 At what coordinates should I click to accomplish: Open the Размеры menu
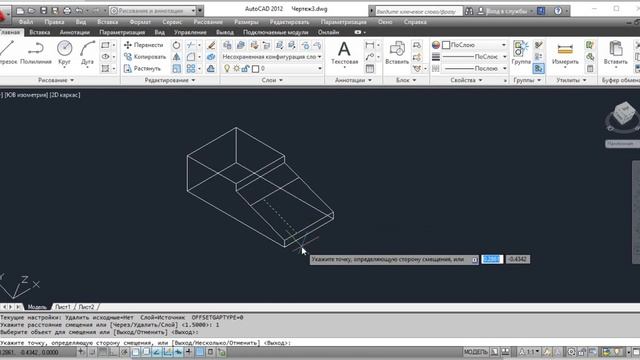[246, 22]
